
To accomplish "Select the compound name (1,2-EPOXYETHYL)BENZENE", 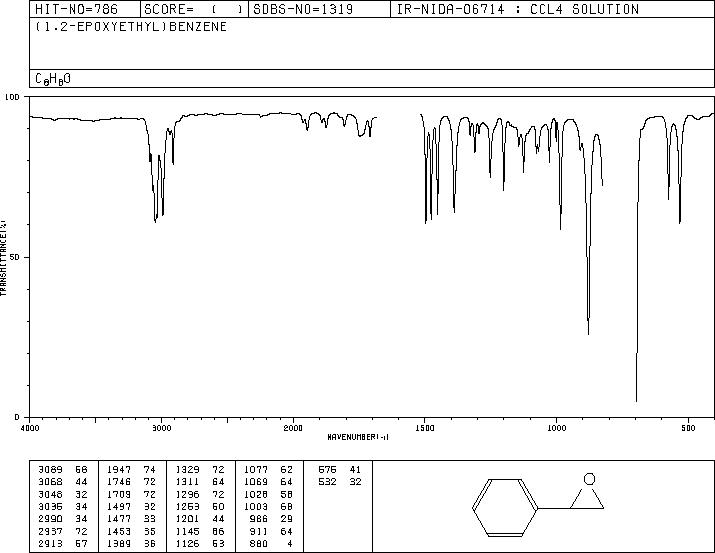I will coord(131,27).
